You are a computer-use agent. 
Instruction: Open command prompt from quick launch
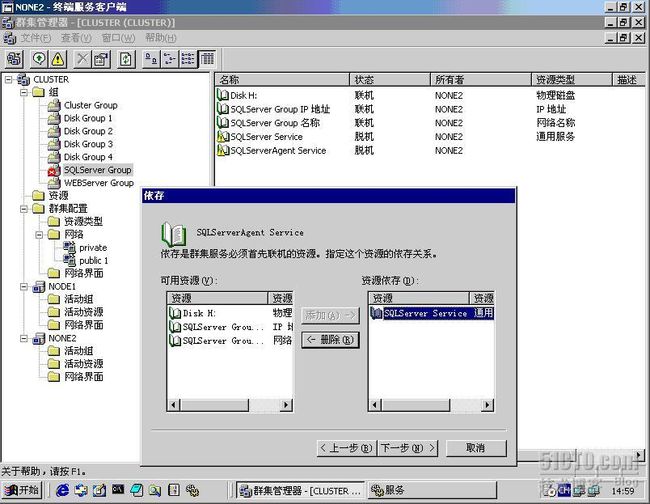(x=118, y=490)
